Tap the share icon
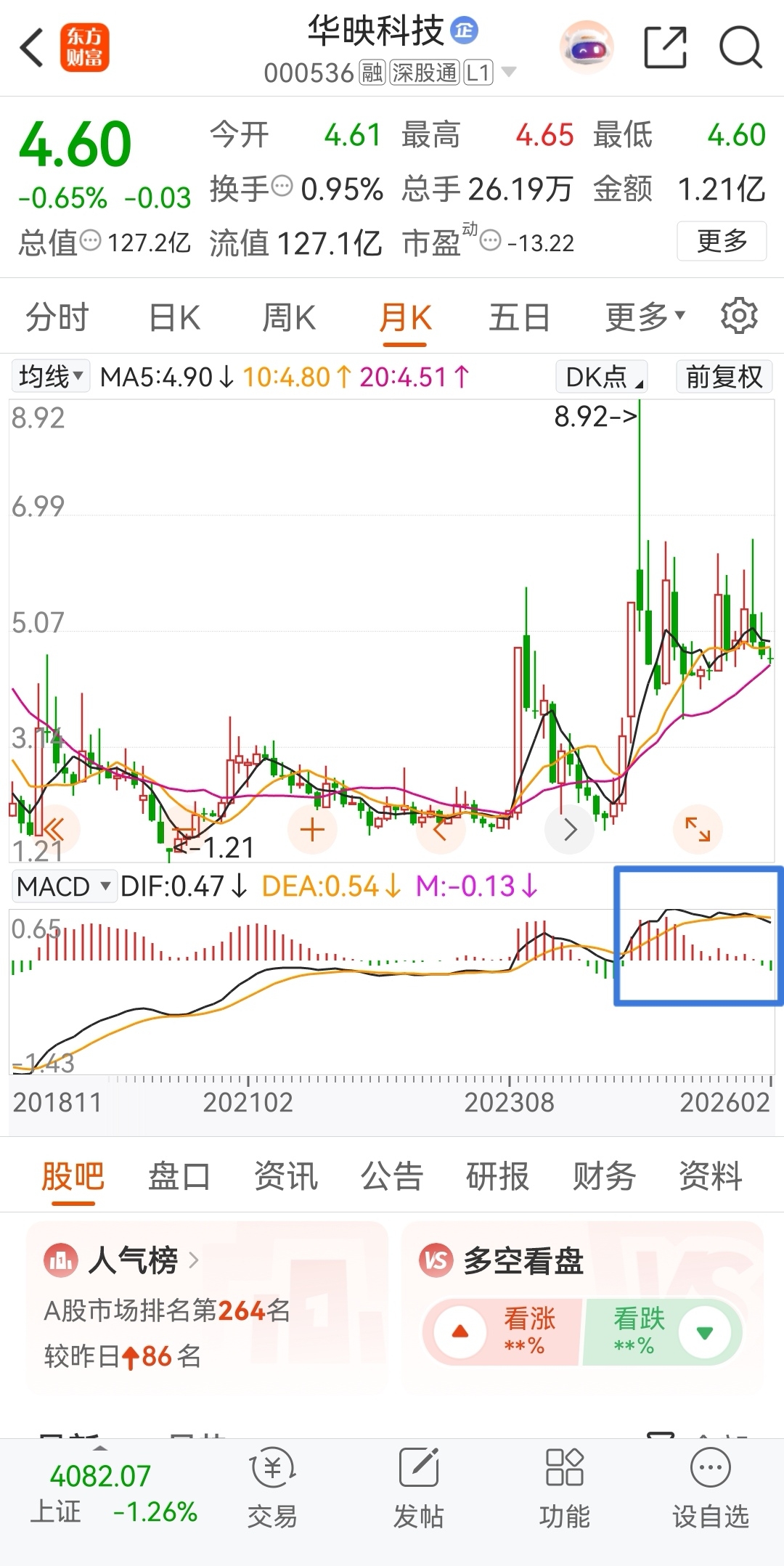The image size is (784, 1566). [x=665, y=48]
